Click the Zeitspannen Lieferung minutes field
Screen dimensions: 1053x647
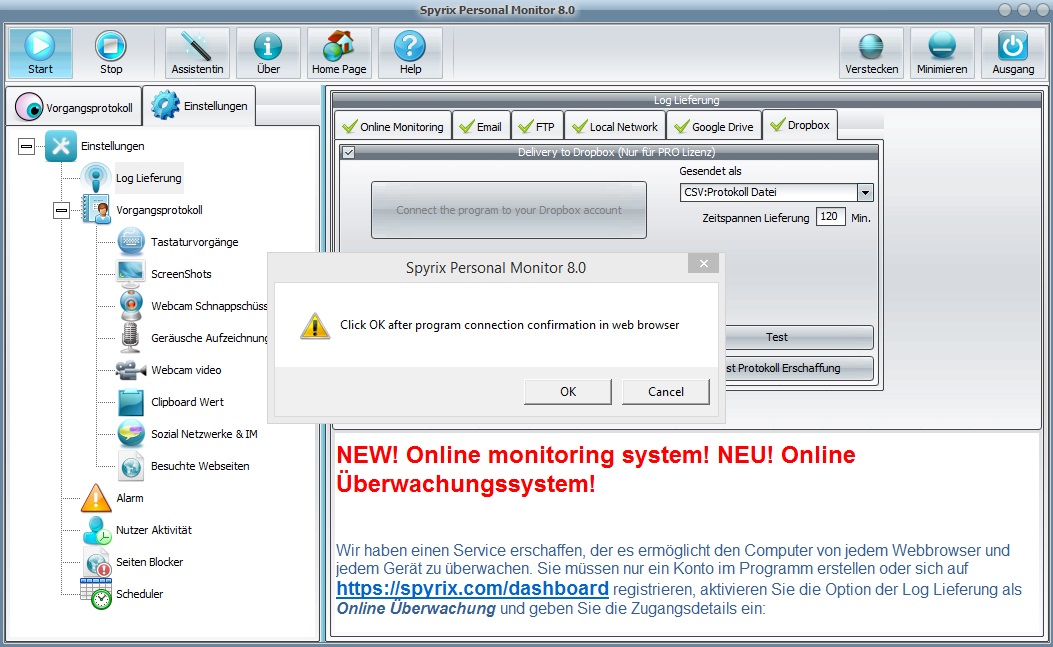830,216
